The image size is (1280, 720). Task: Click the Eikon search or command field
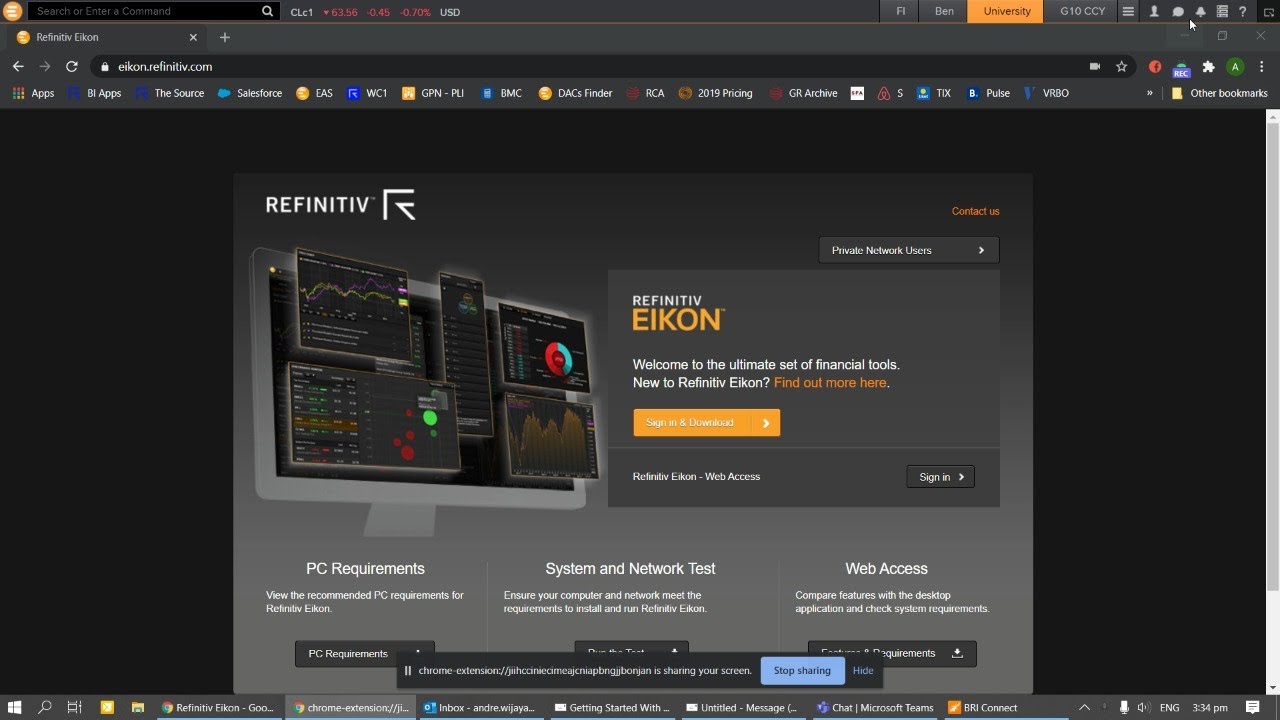tap(145, 11)
